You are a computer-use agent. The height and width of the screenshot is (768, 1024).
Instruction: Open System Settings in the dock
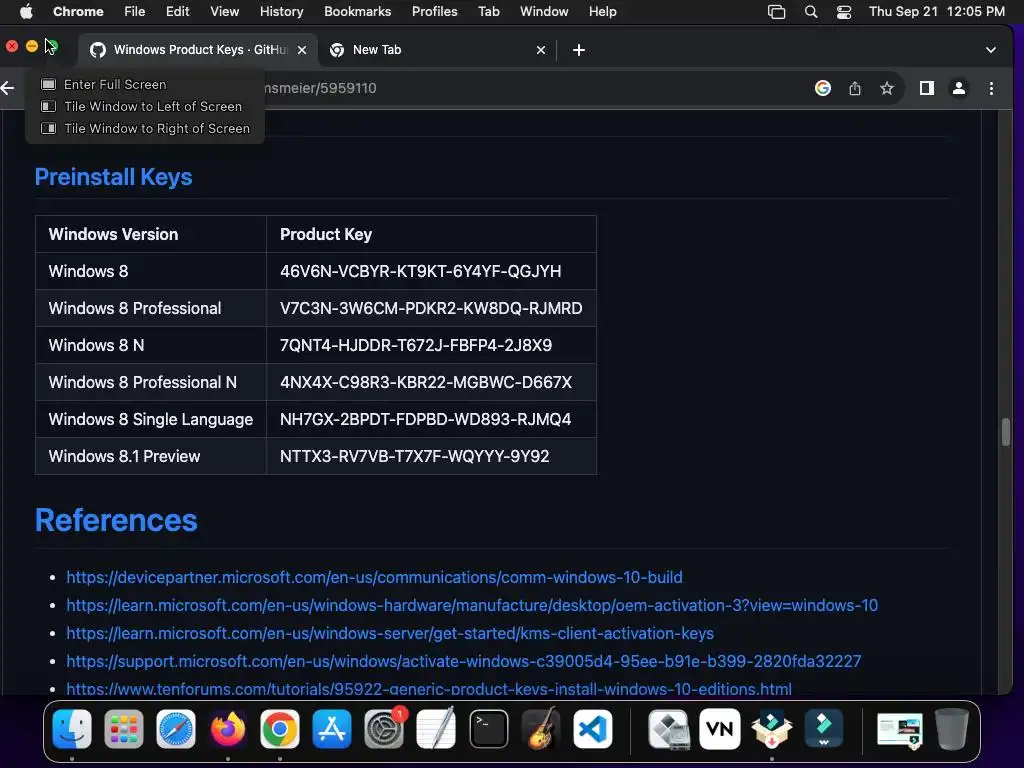[384, 729]
